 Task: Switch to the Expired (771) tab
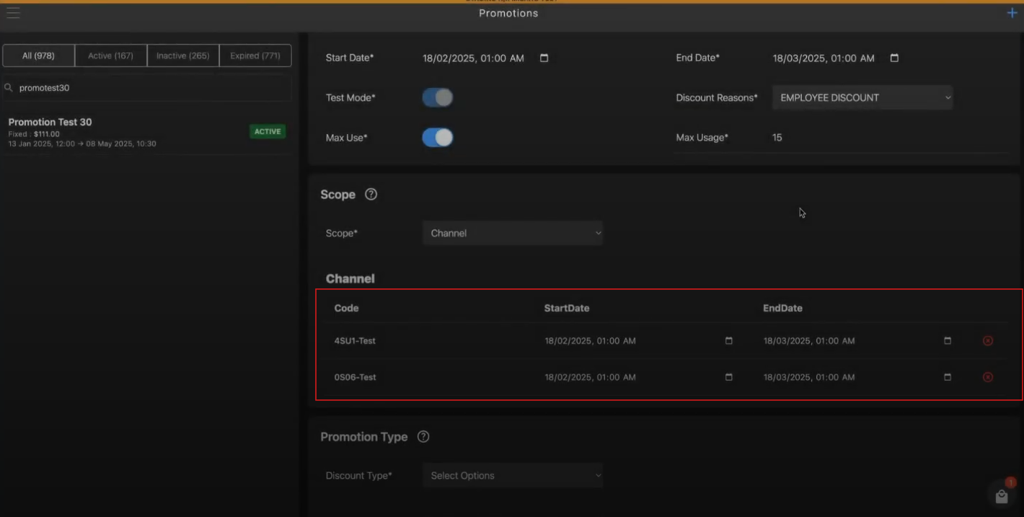[255, 55]
